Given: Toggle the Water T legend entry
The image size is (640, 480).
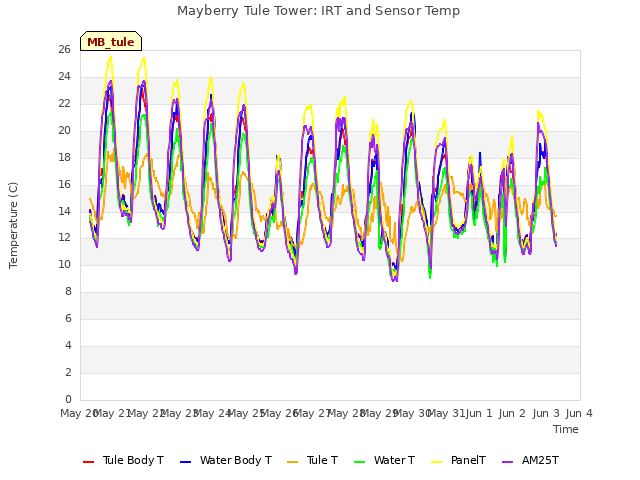Looking at the screenshot, I should click(384, 460).
